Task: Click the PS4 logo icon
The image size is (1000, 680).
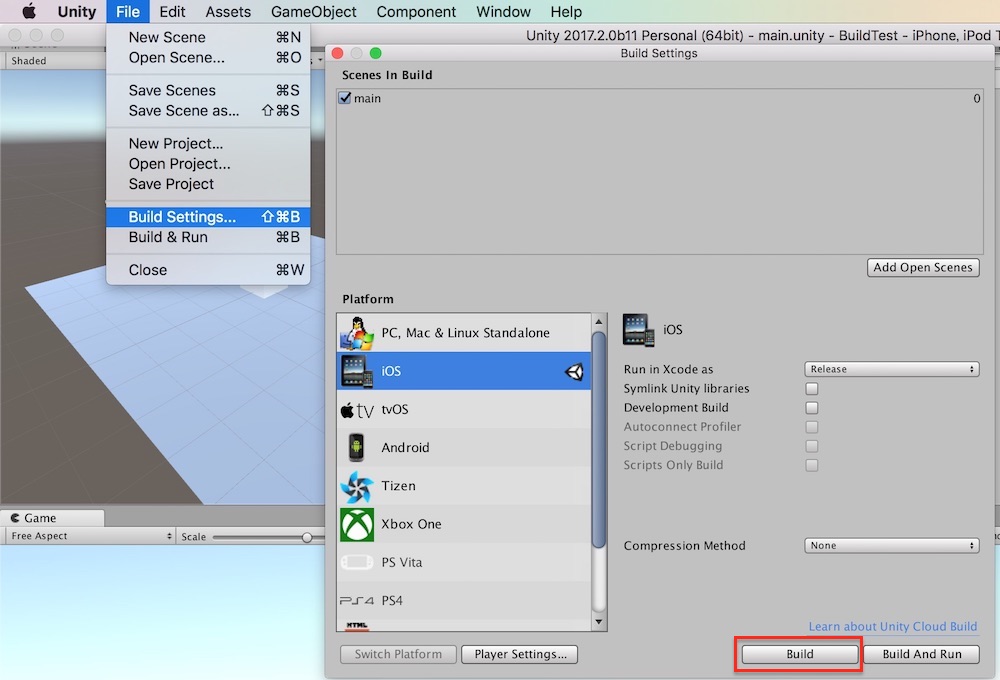Action: coord(357,600)
